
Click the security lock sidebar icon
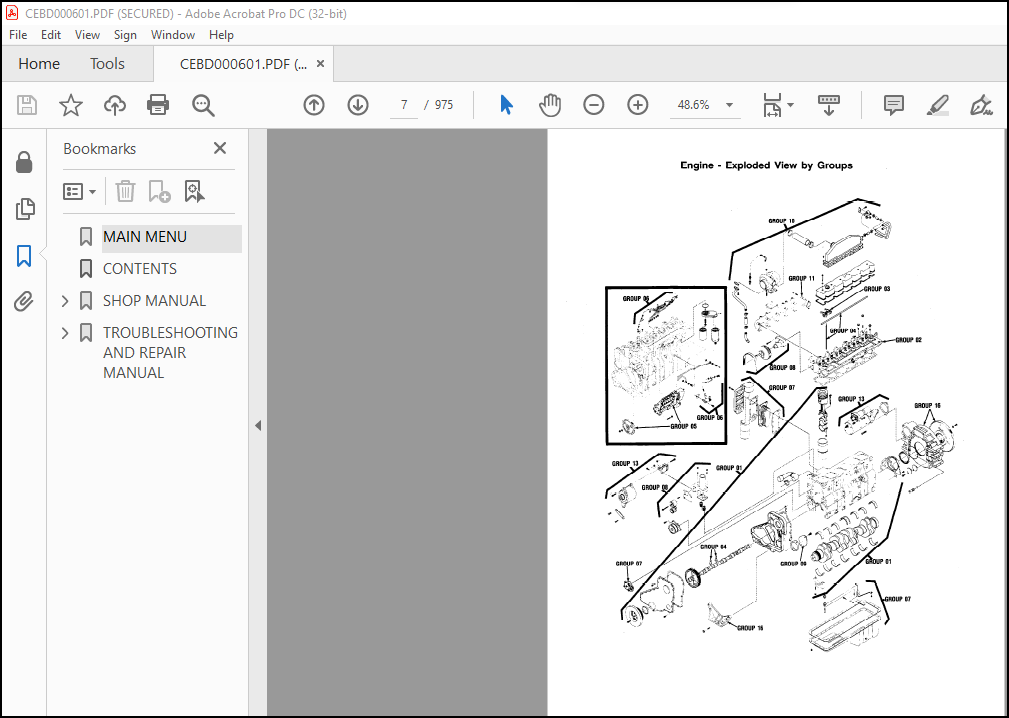tap(24, 163)
